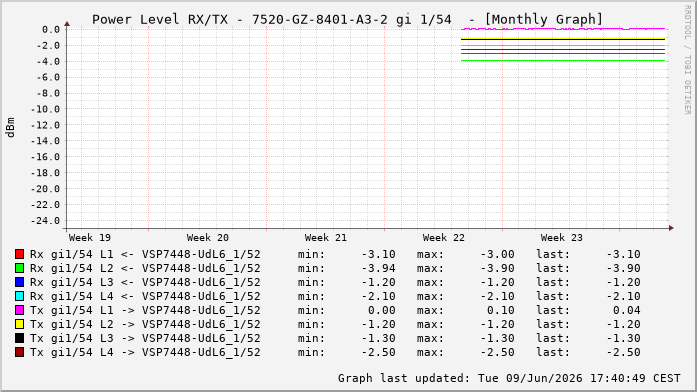Click Rx L2 min value -3.94

pos(378,268)
